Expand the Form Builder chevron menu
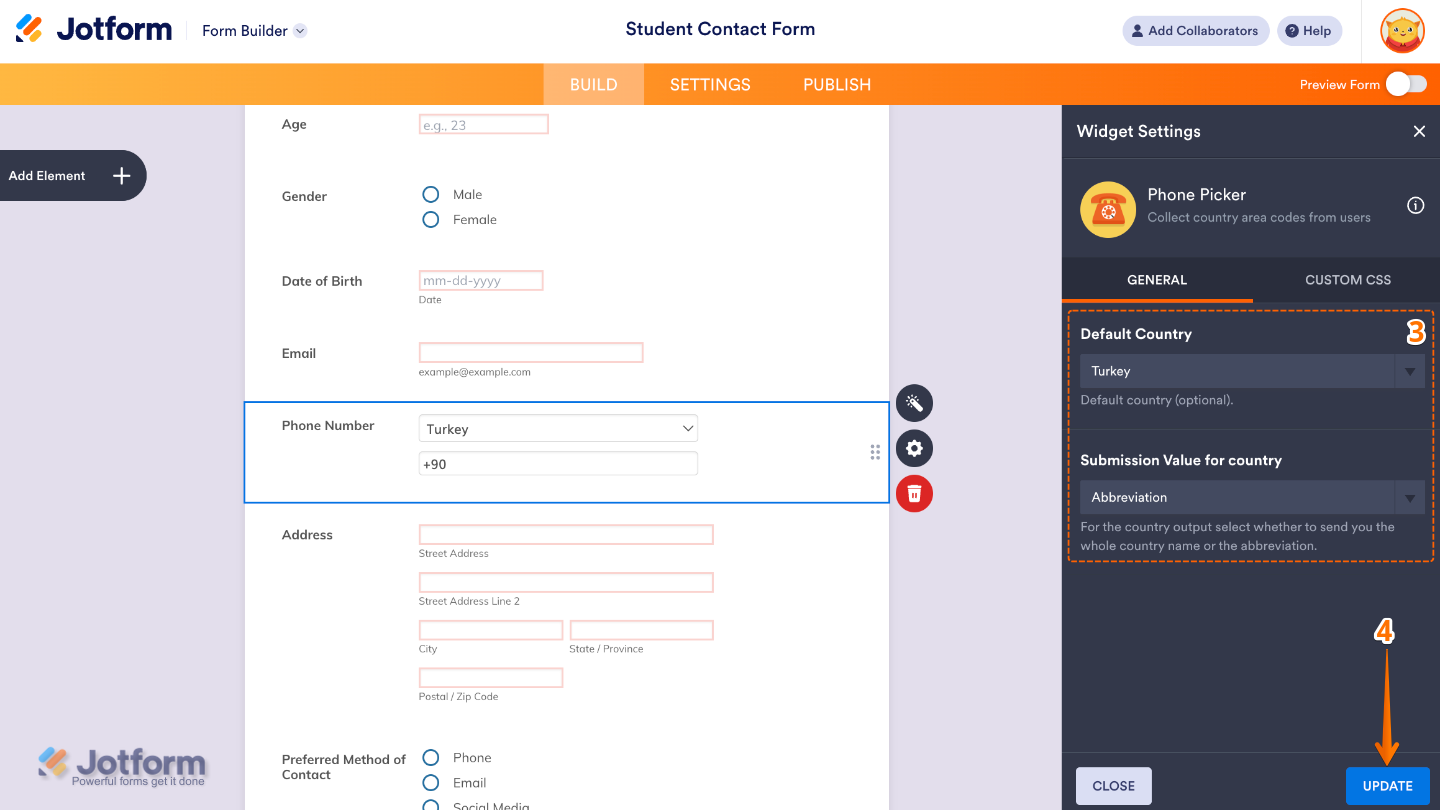Screen dimensions: 1440x810 [299, 30]
